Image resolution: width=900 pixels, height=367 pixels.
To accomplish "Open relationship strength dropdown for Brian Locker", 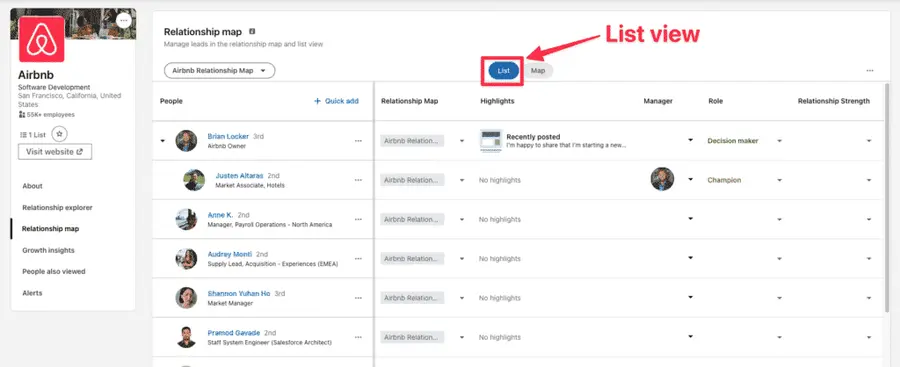I will click(869, 141).
